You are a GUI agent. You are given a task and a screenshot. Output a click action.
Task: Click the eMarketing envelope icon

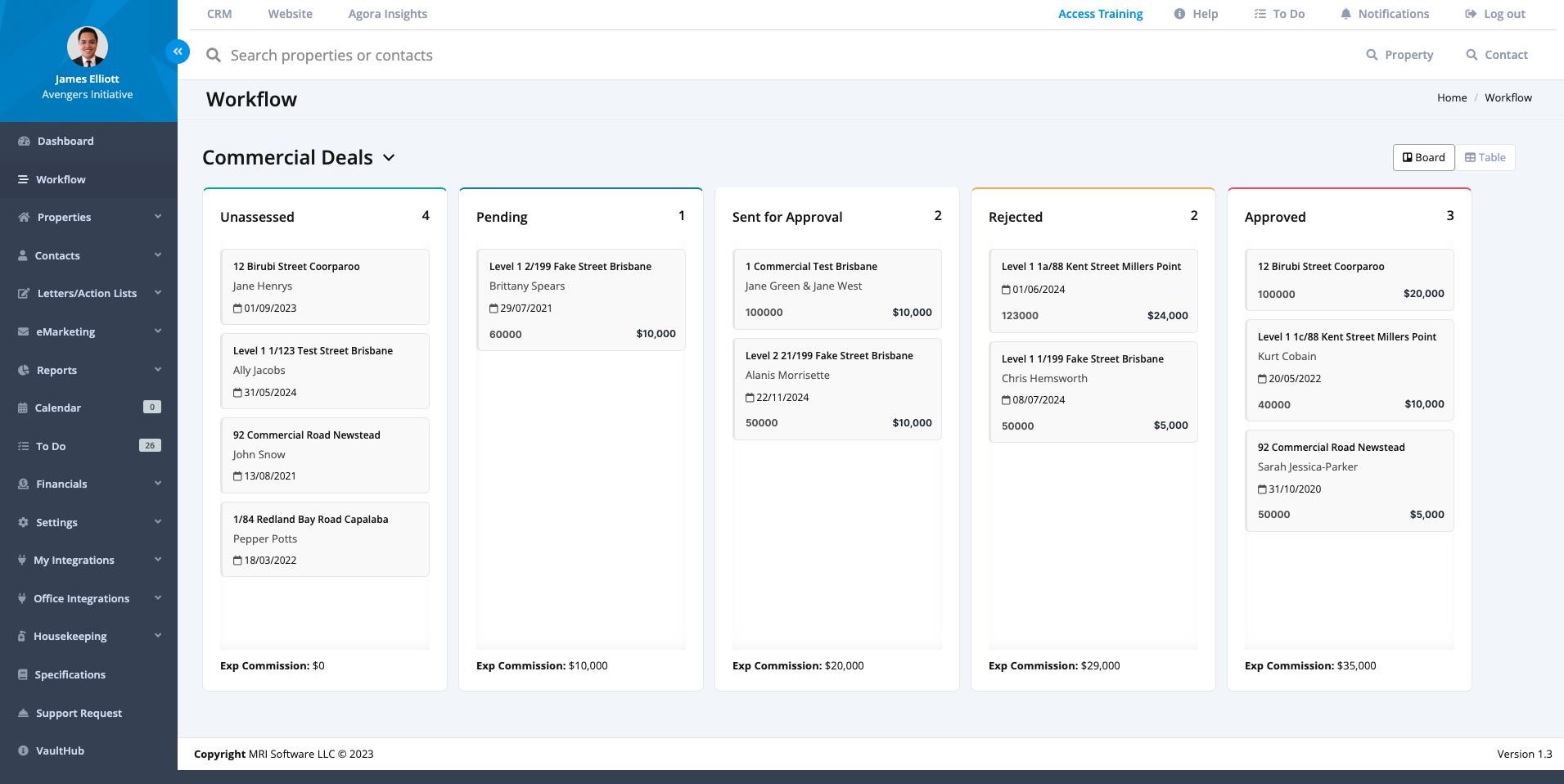pyautogui.click(x=23, y=331)
